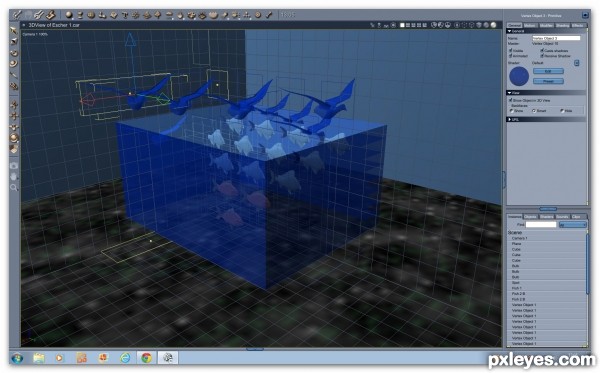The width and height of the screenshot is (600, 373).
Task: Click the round target icon in top toolbar
Action: tap(258, 15)
